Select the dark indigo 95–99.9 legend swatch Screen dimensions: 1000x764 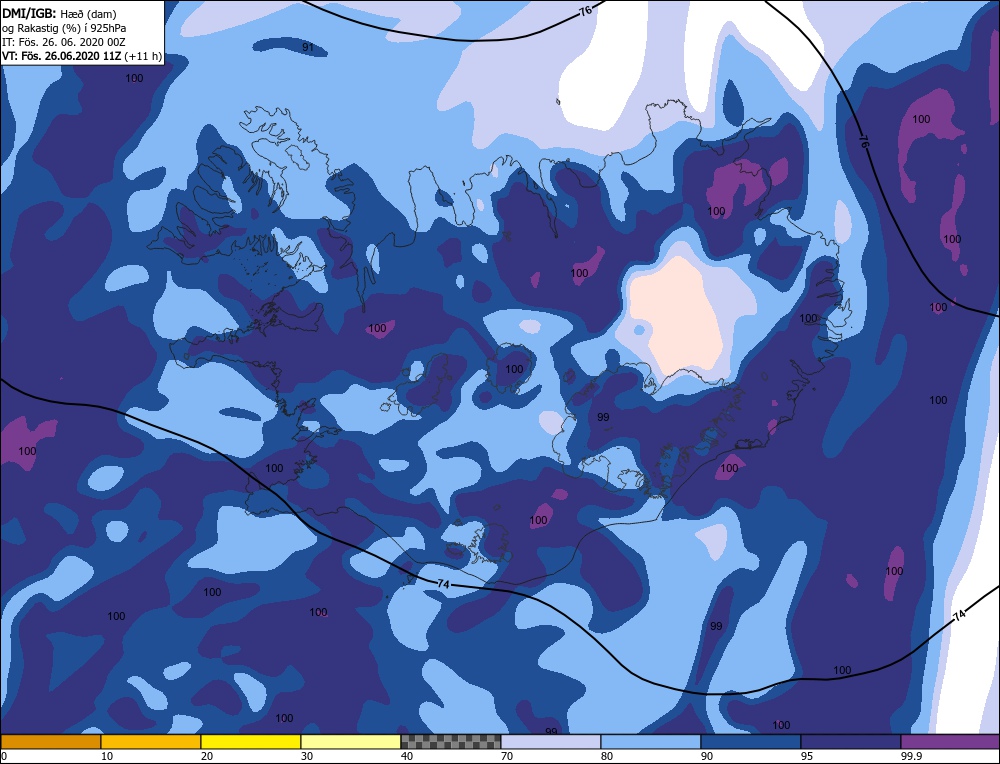(851, 742)
